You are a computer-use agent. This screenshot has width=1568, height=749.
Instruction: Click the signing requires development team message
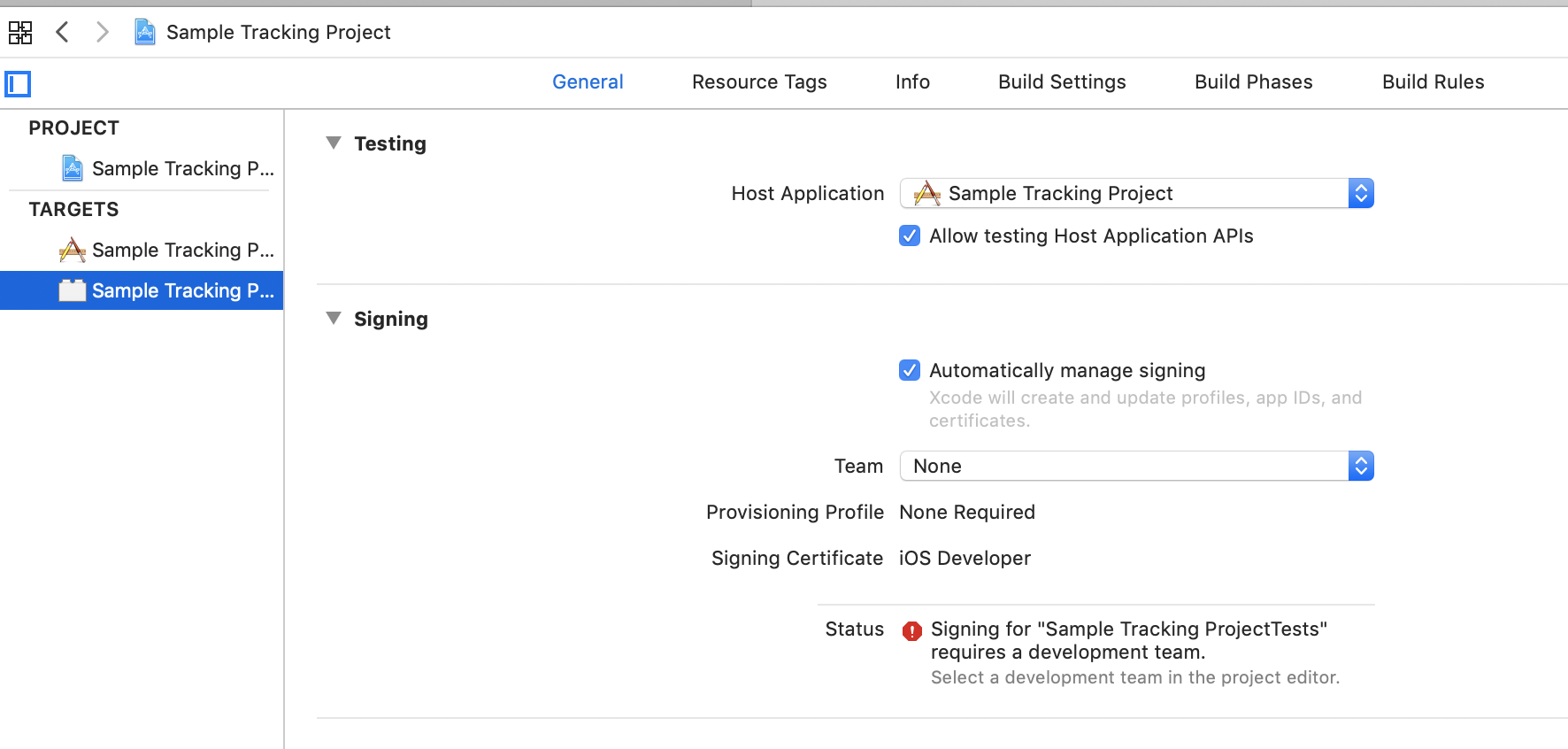(x=1129, y=640)
